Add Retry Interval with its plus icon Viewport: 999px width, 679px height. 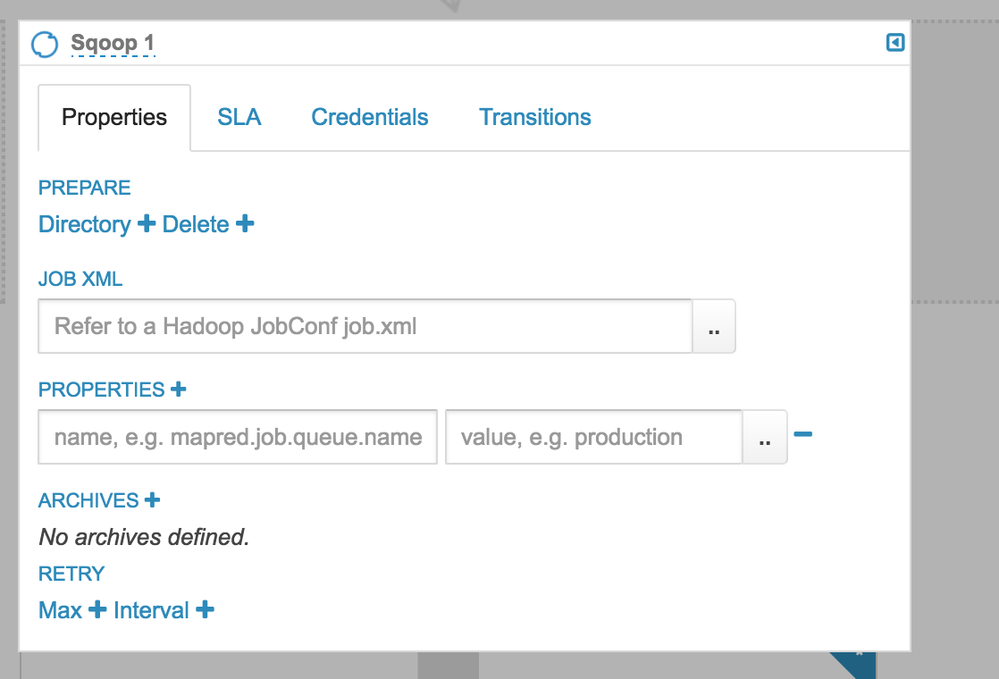[x=204, y=609]
